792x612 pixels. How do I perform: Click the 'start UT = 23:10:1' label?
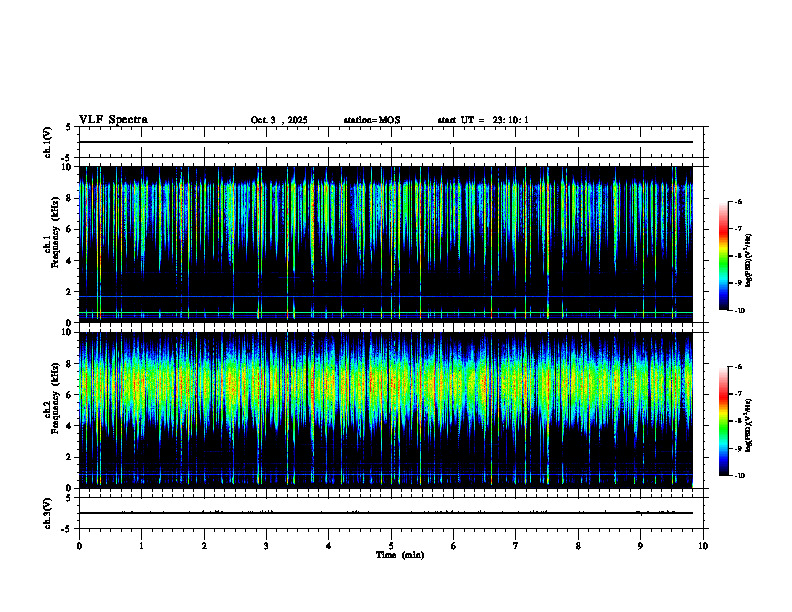pos(483,120)
